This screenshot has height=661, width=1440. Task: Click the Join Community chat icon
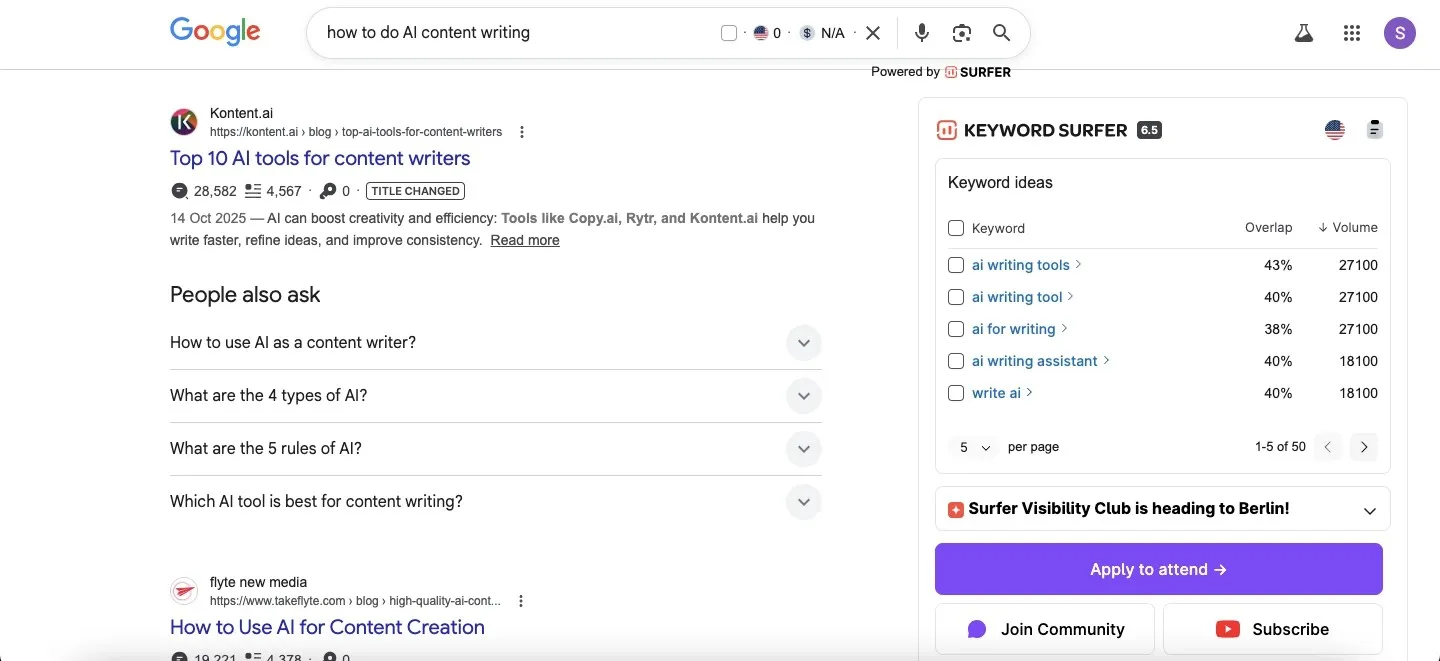977,629
